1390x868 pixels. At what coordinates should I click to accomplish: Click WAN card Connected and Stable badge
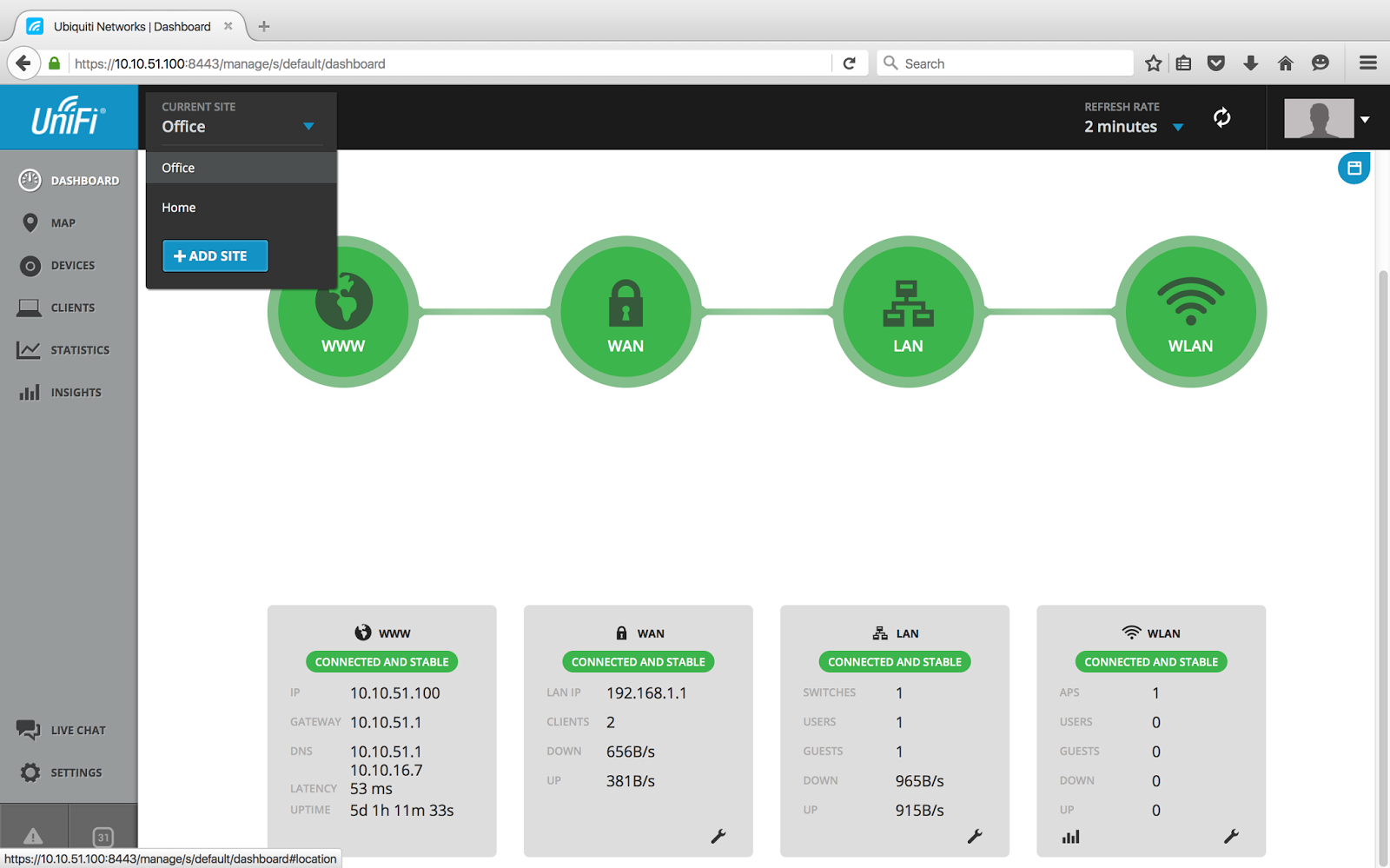(639, 662)
